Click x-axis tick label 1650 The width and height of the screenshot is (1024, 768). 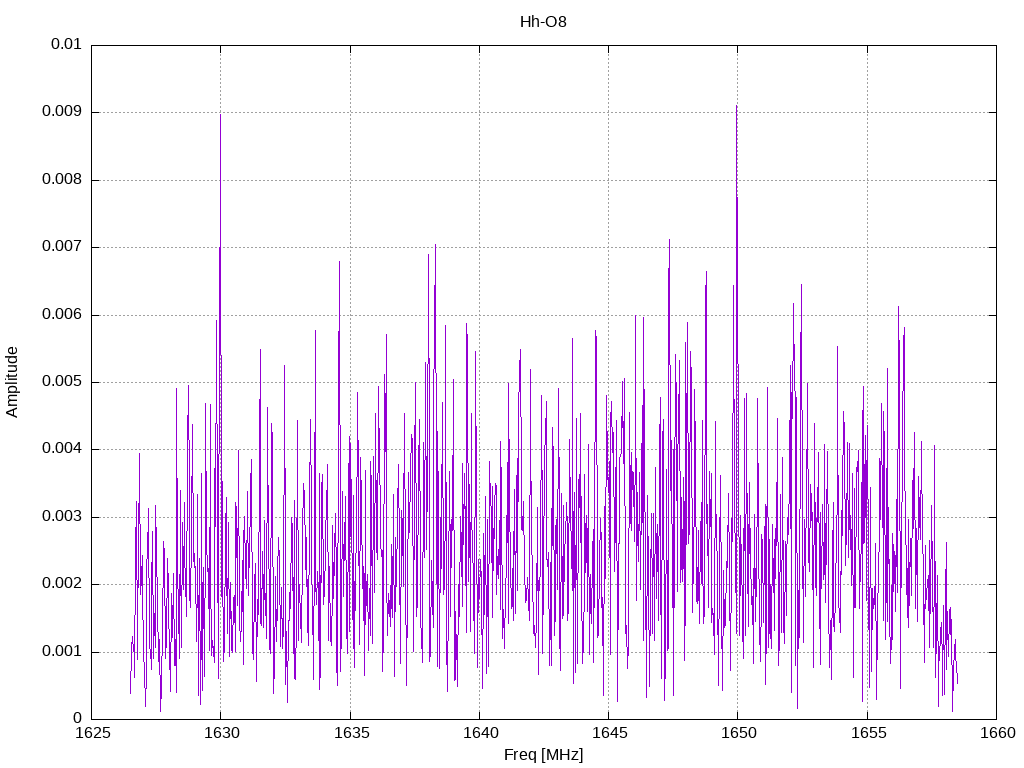tap(739, 733)
